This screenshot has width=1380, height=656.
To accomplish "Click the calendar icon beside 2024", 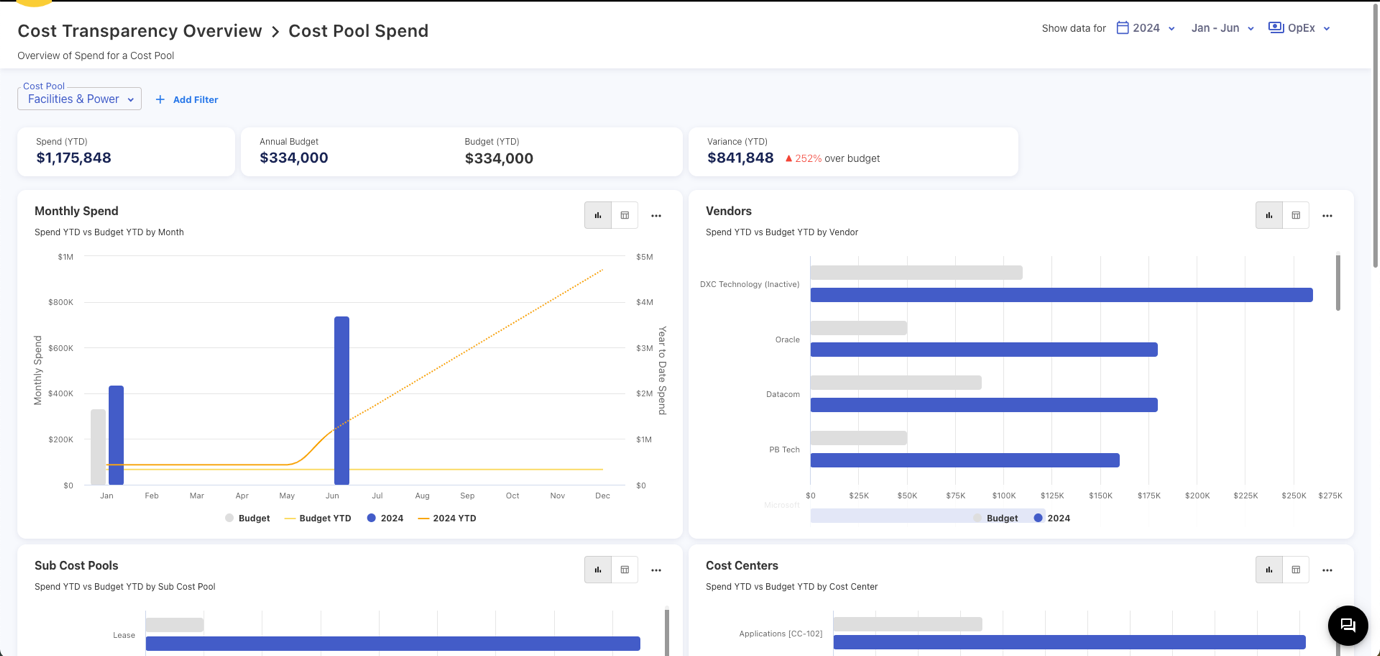I will pos(1122,28).
